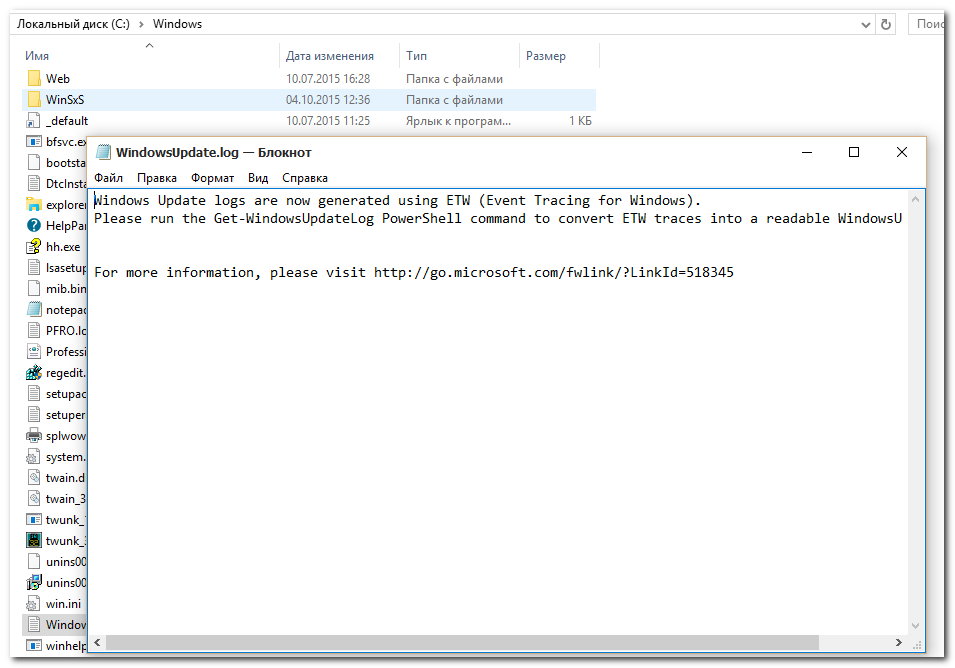Select the HelpPane question mark icon
The height and width of the screenshot is (668, 955).
[34, 225]
